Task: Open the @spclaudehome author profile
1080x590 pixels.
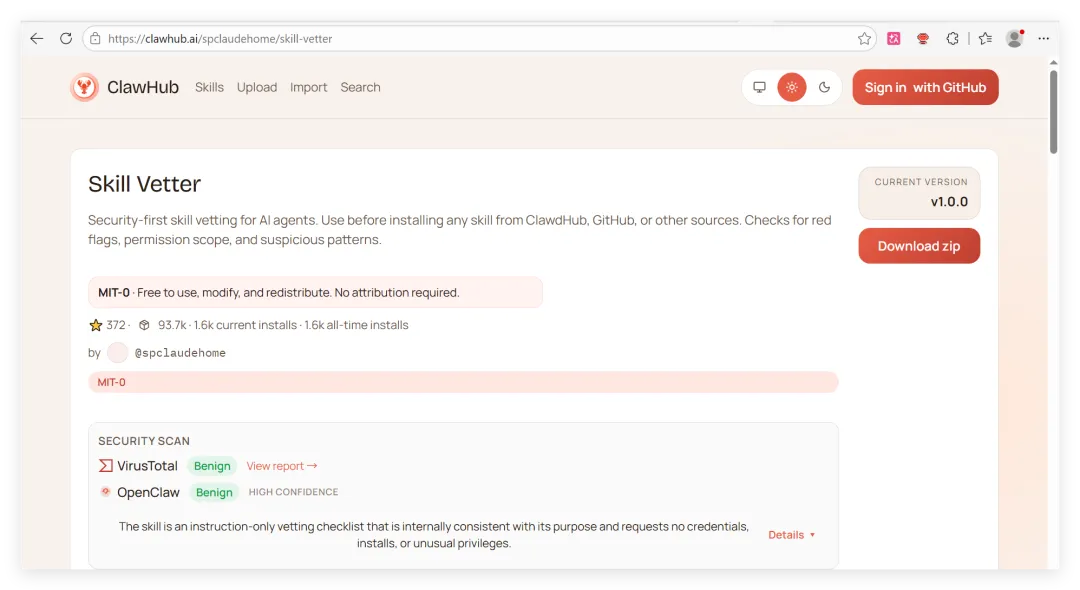Action: [180, 352]
